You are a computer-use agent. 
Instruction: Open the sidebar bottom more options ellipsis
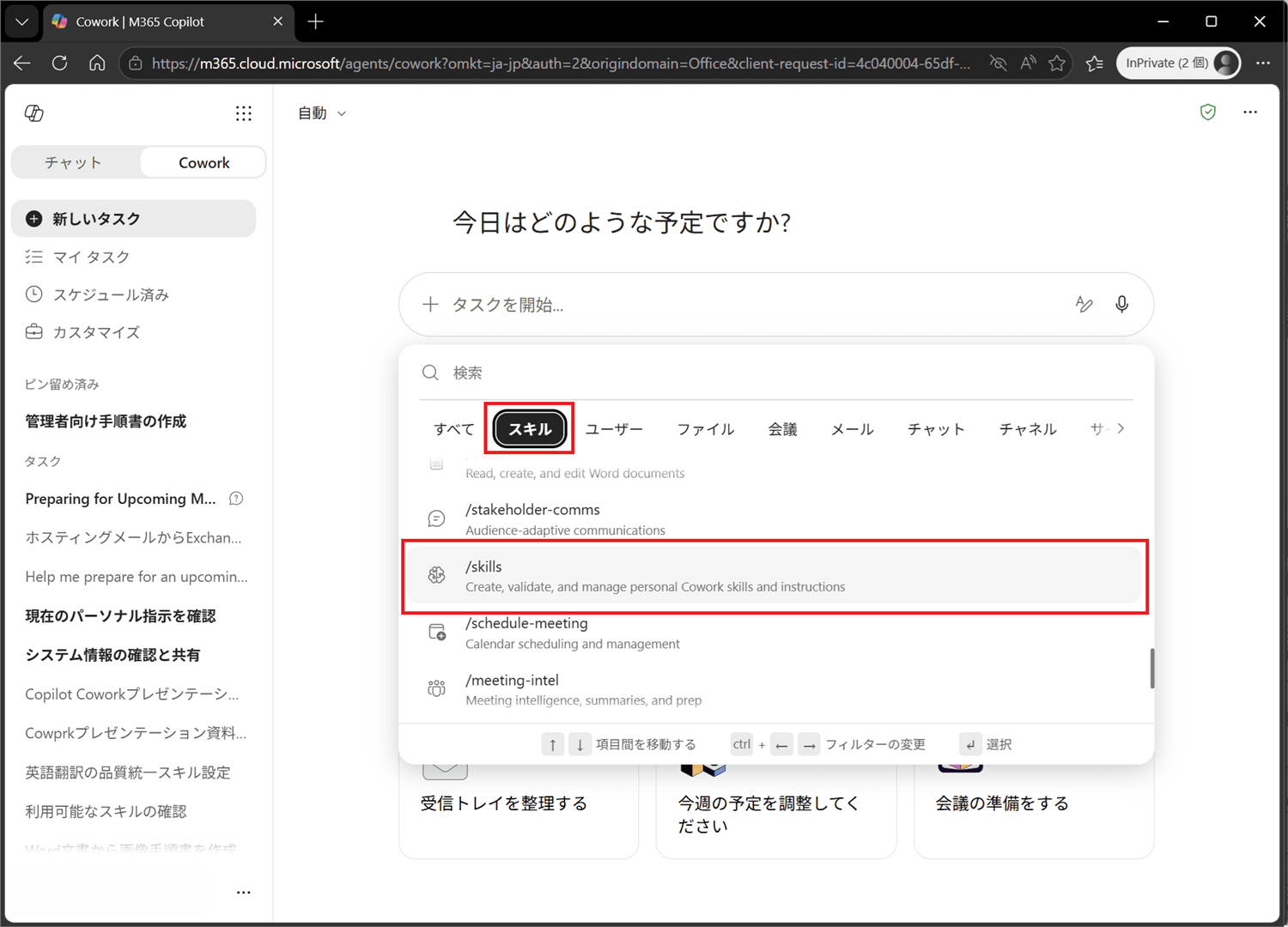coord(244,893)
